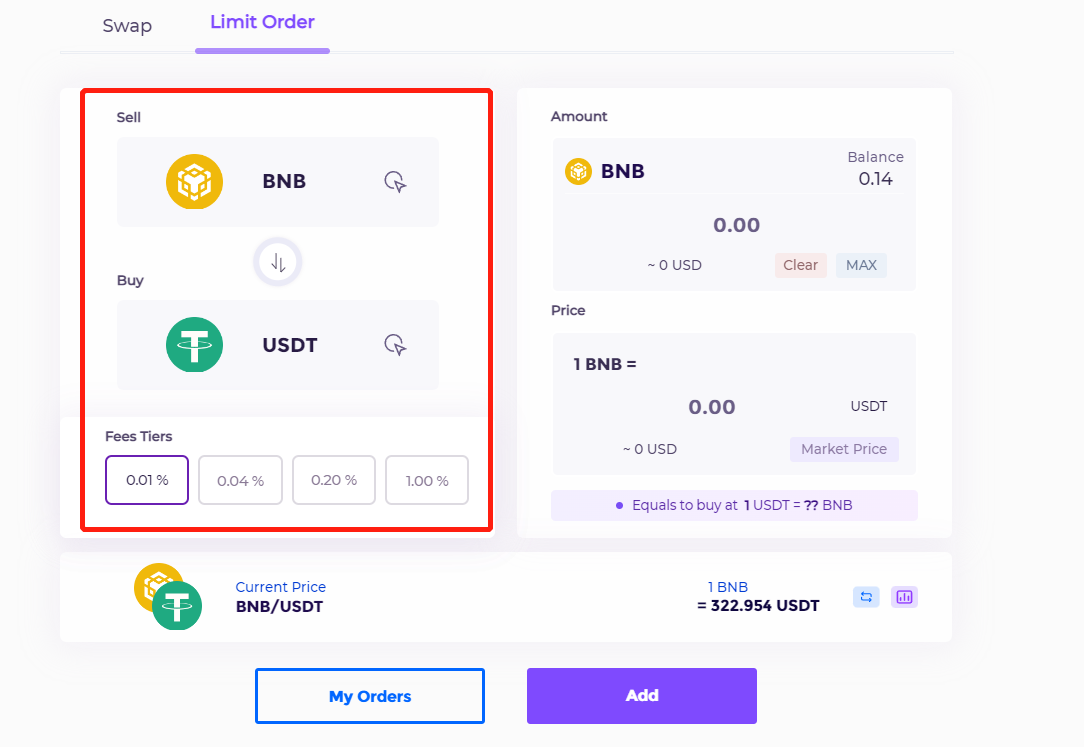Select the 0.04 % fee tier
The image size is (1084, 747).
tap(241, 480)
